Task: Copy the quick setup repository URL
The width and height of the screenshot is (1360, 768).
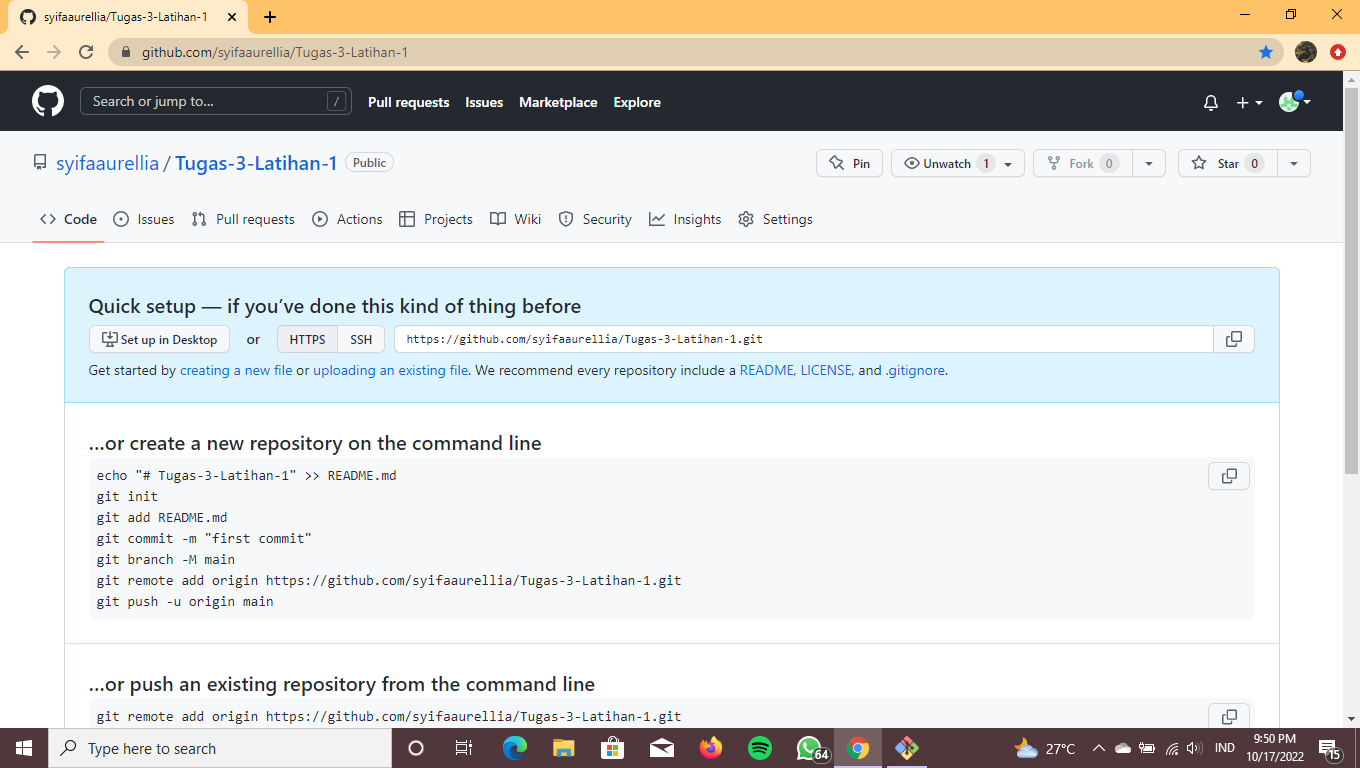Action: point(1234,339)
